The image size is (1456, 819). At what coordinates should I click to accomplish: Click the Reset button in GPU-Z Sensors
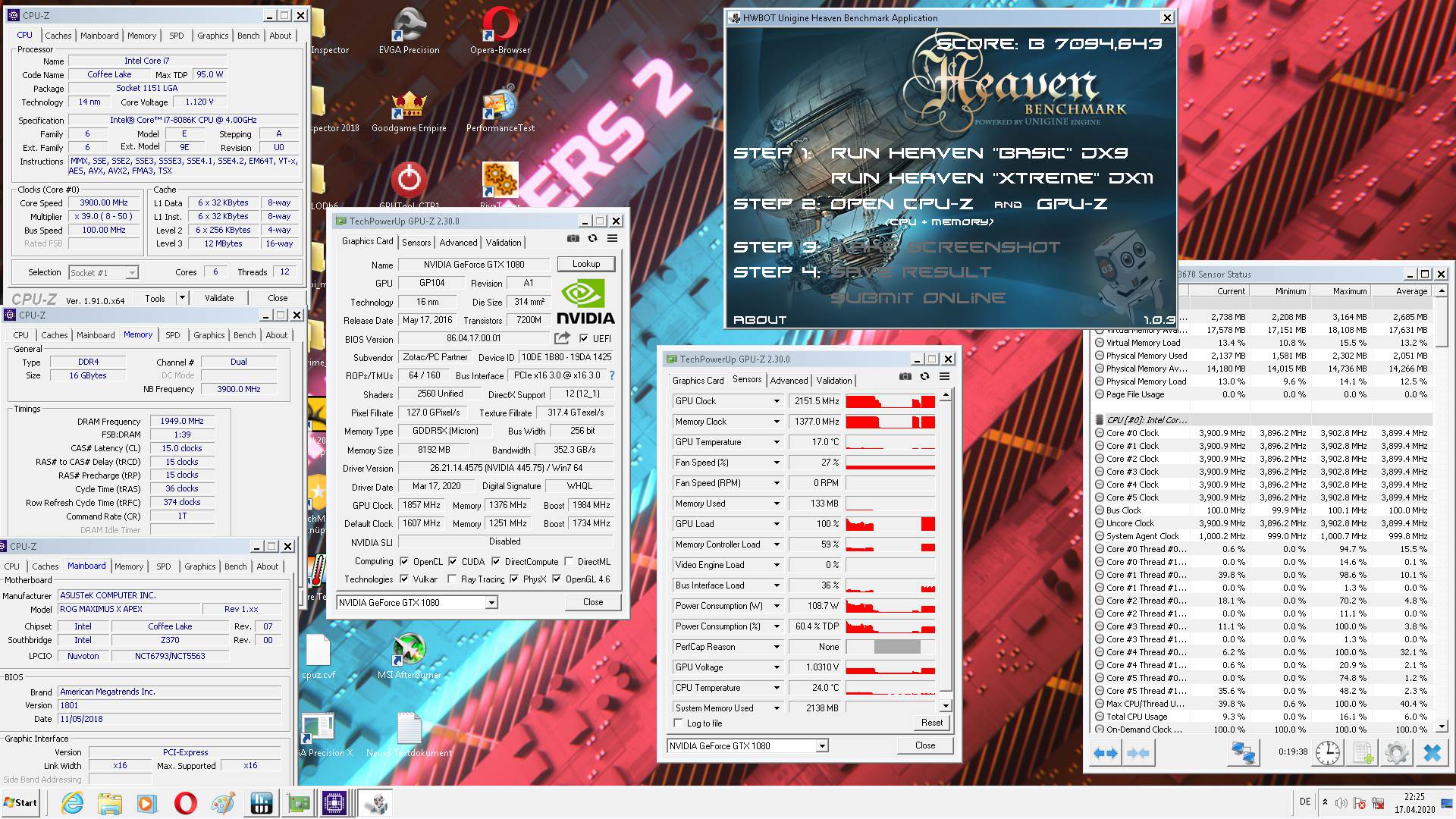(931, 723)
